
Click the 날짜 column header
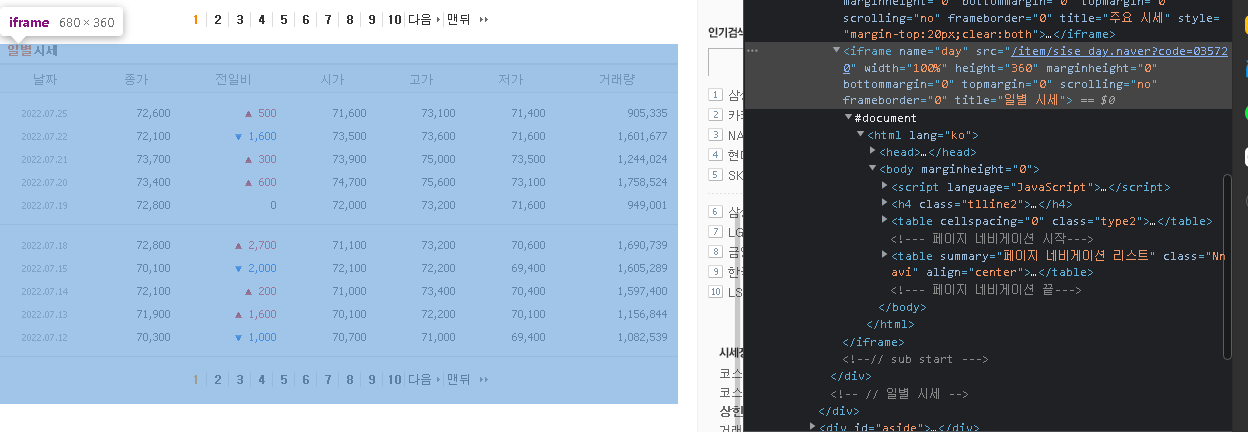click(44, 79)
